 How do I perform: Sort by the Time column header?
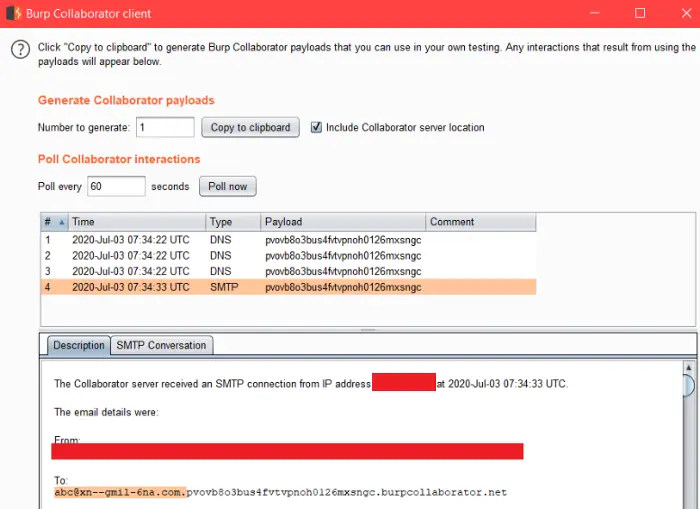pyautogui.click(x=137, y=222)
